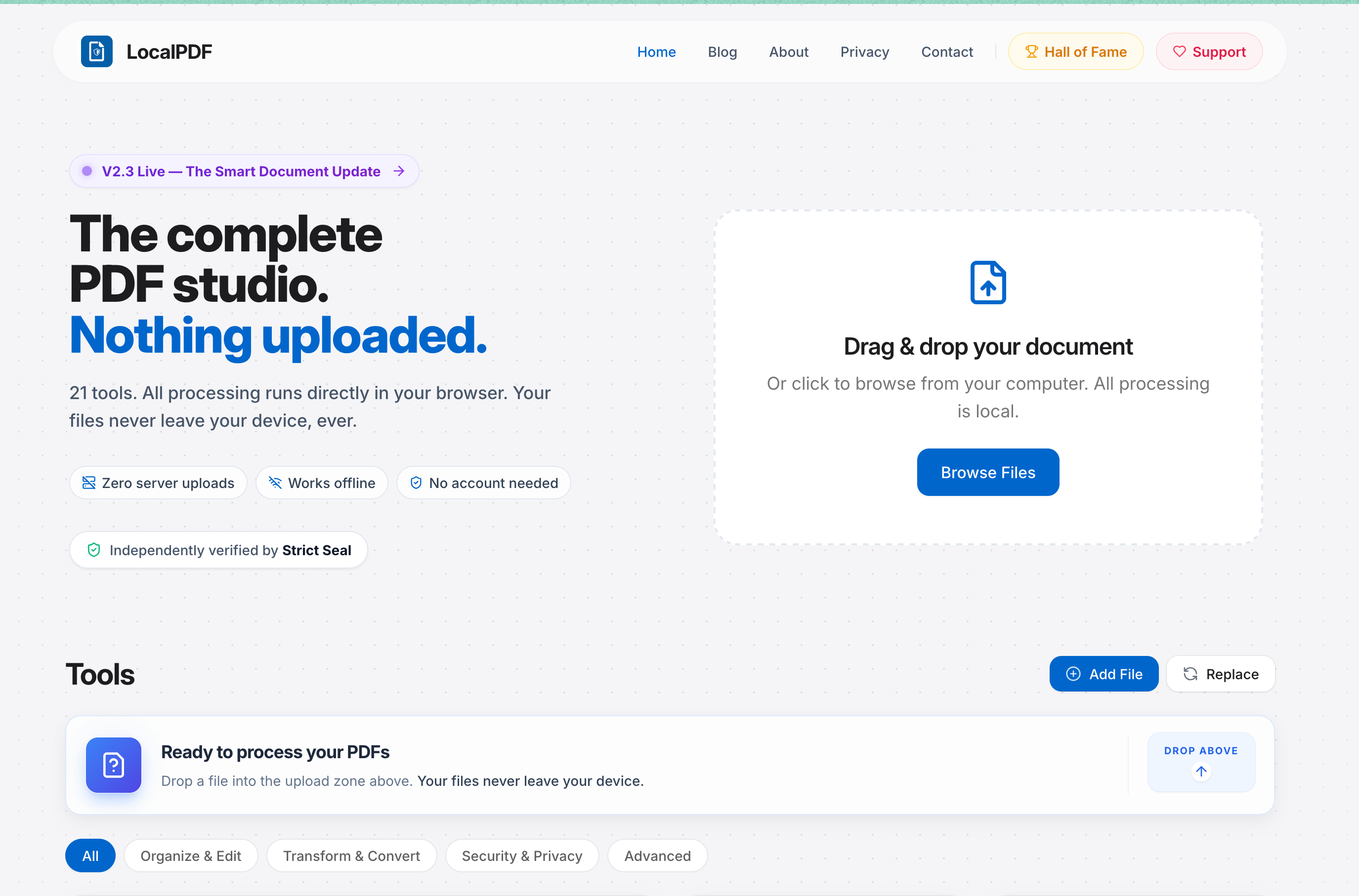Show Security & Privacy tools
This screenshot has width=1359, height=896.
click(x=521, y=855)
